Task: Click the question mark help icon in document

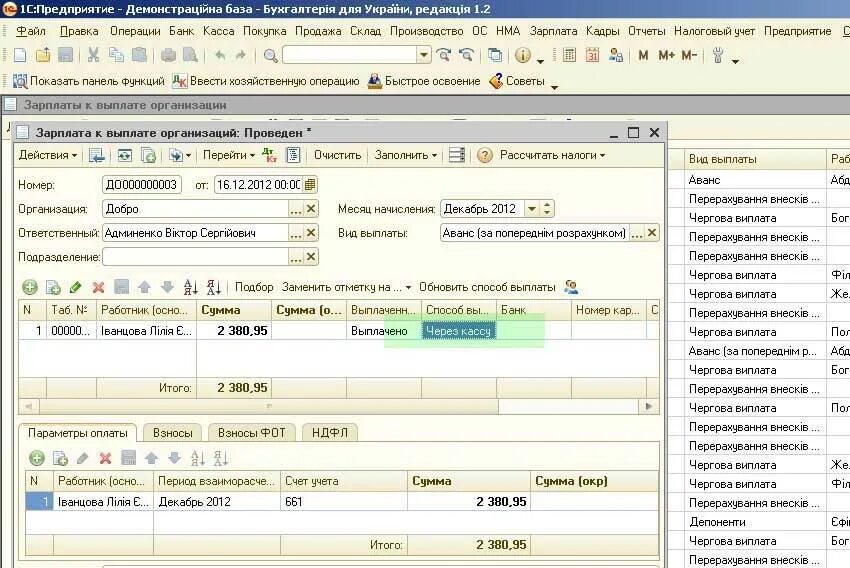Action: [x=485, y=156]
